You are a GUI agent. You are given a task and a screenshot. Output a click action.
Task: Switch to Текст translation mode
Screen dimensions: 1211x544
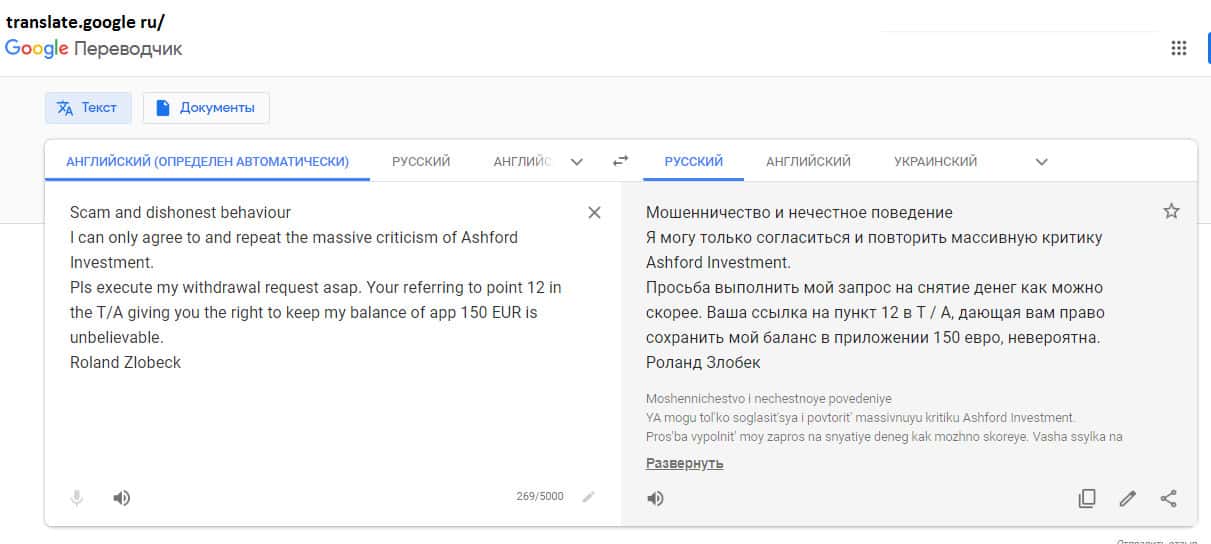(88, 108)
